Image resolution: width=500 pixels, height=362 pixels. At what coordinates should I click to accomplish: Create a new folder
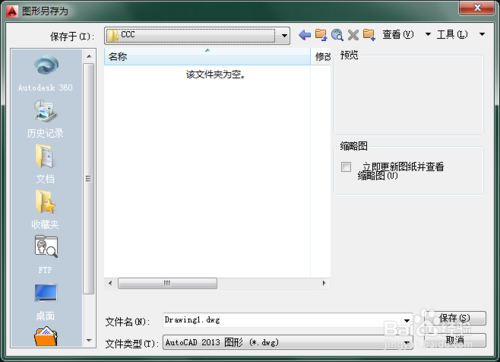pos(369,35)
